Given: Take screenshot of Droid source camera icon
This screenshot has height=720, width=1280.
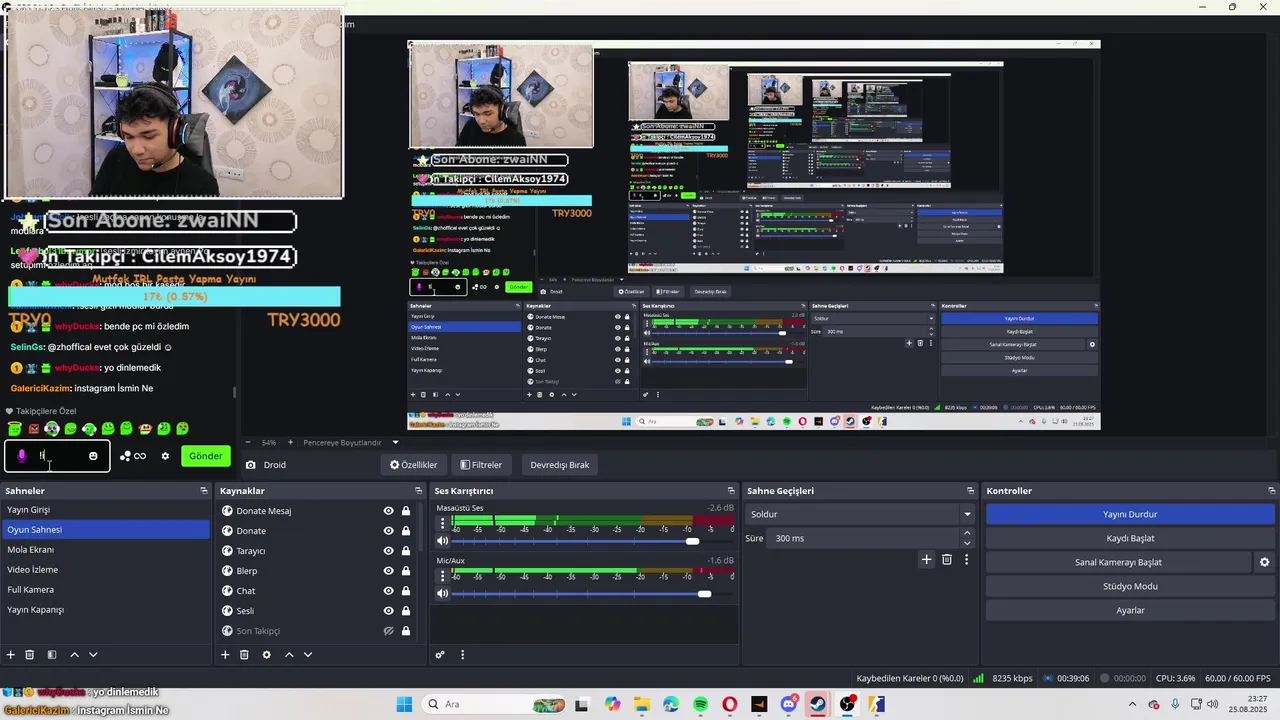Looking at the screenshot, I should (251, 465).
